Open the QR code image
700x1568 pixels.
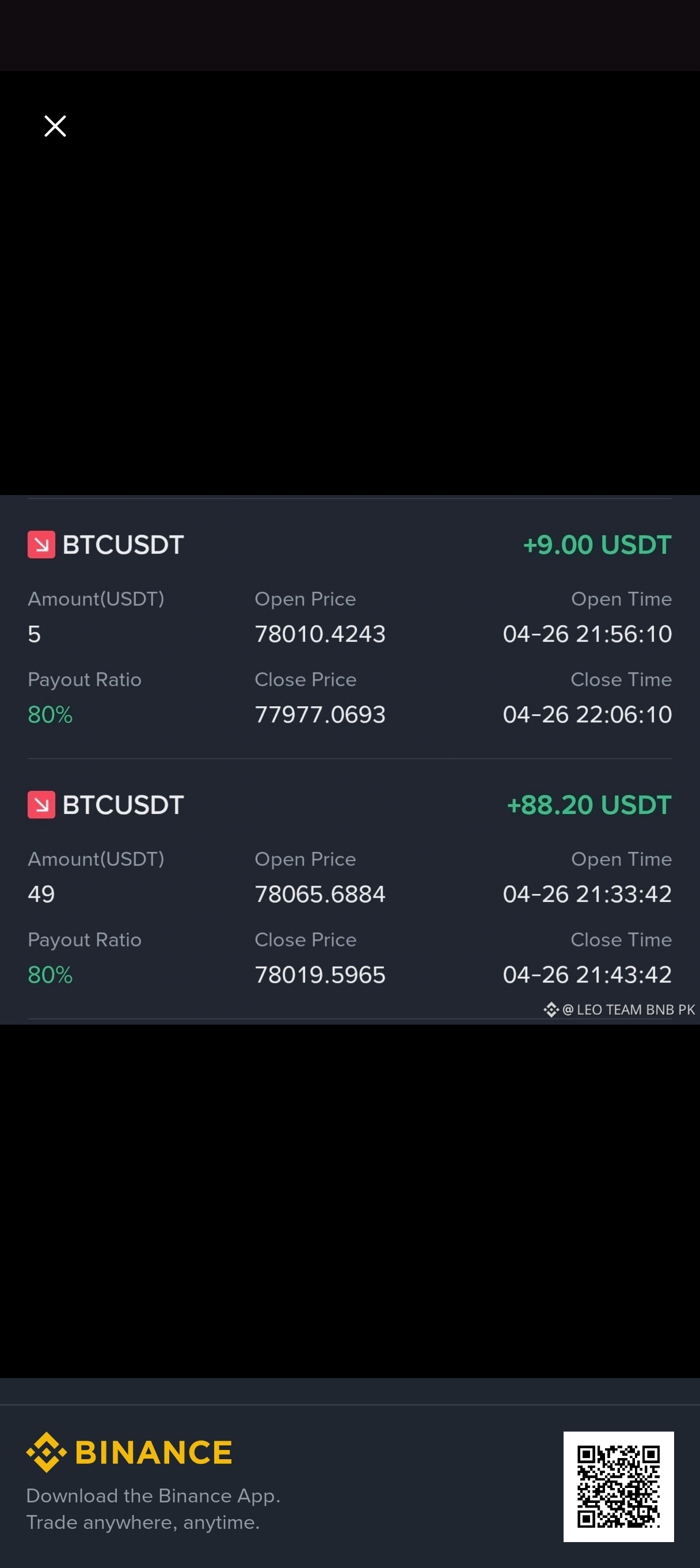[618, 1486]
